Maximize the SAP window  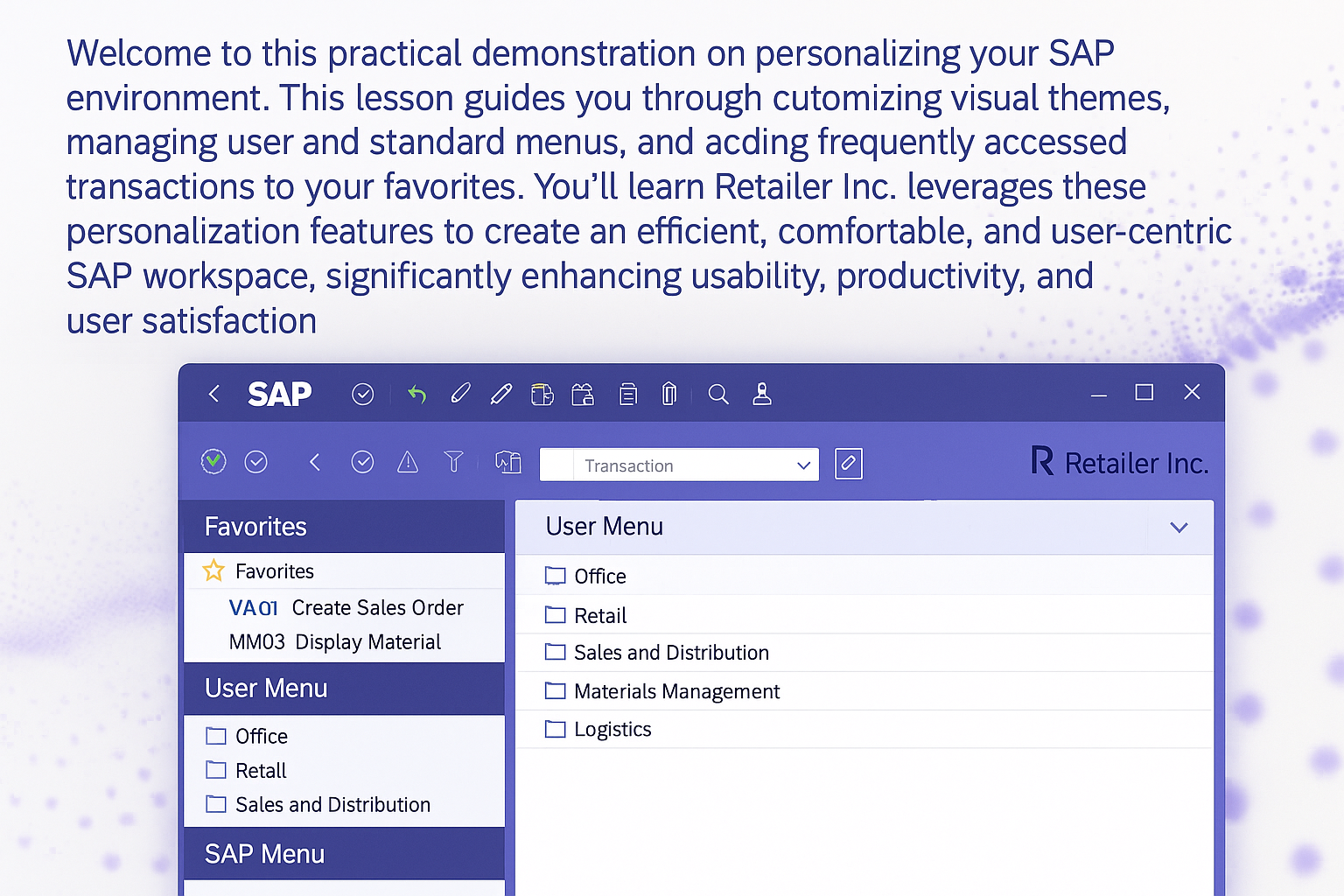1144,392
